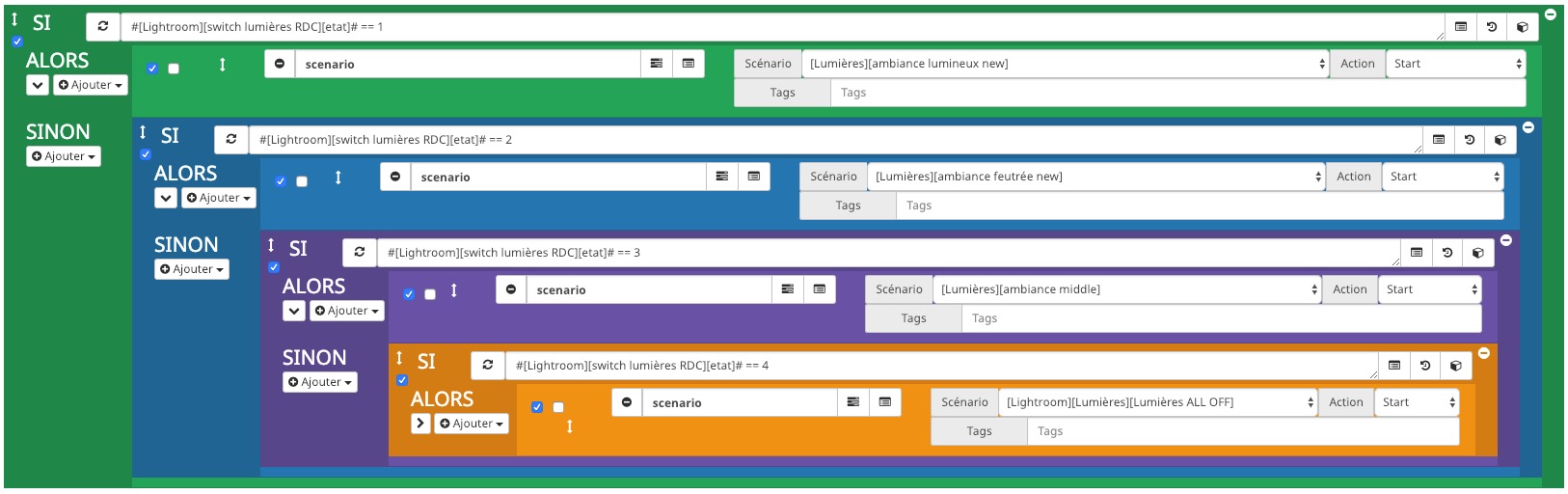Disable the outermost SI block checkbox

(x=17, y=41)
